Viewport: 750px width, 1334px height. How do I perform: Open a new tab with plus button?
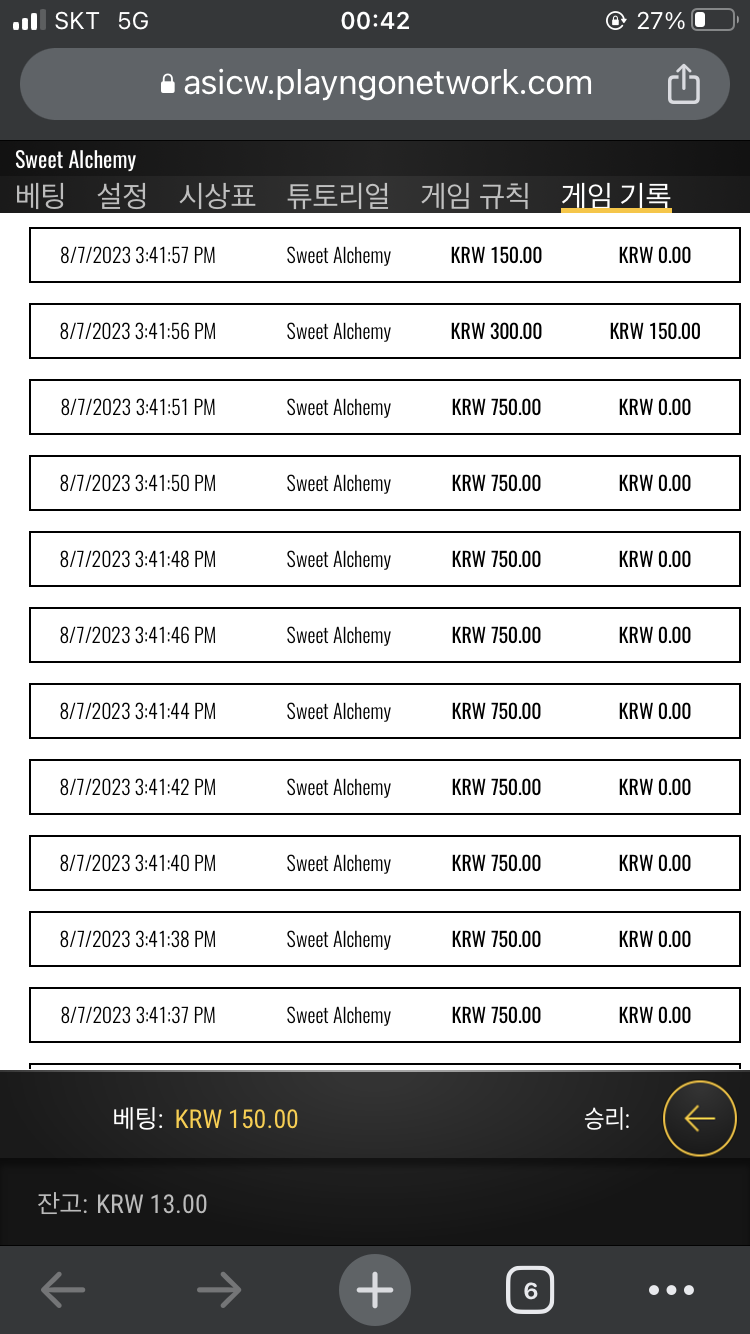(x=375, y=1290)
